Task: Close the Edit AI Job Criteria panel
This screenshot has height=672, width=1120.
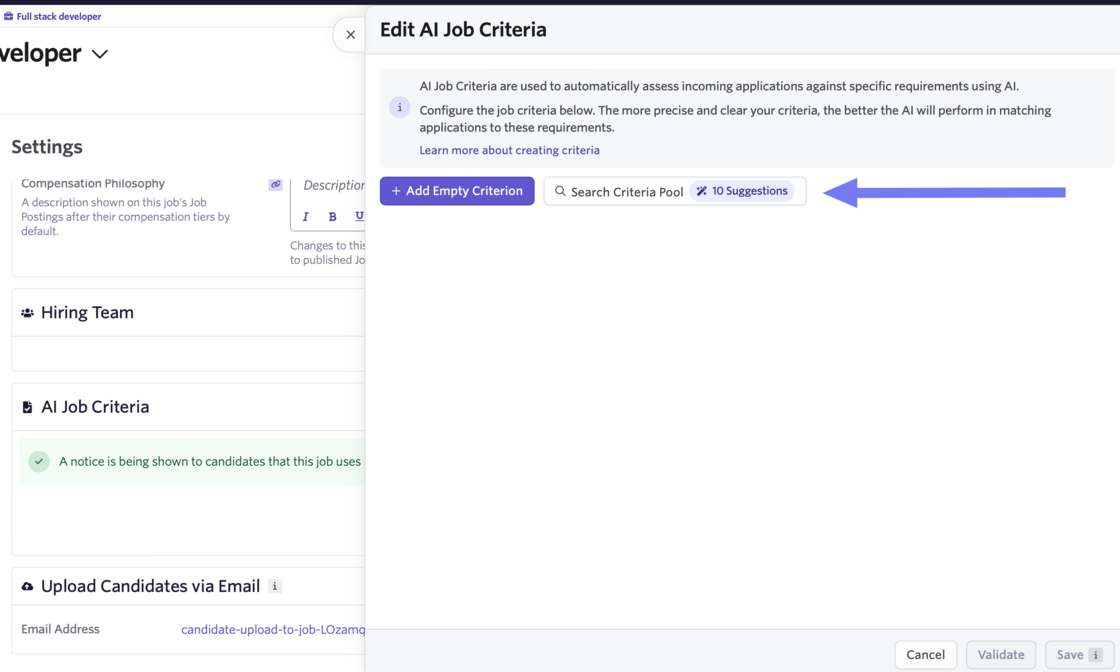Action: coord(350,35)
